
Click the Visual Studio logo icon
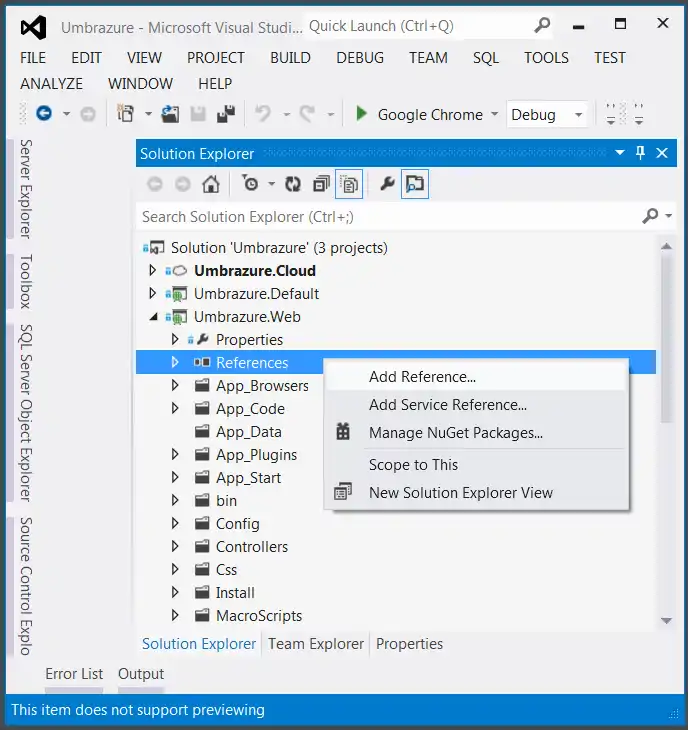(34, 27)
